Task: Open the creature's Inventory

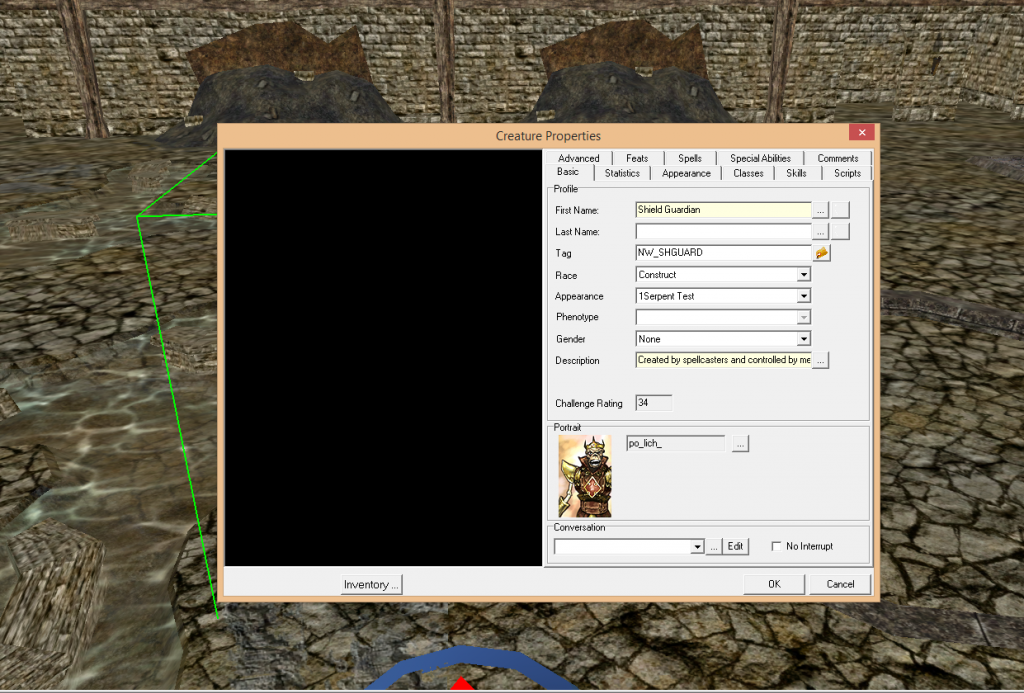Action: 370,584
